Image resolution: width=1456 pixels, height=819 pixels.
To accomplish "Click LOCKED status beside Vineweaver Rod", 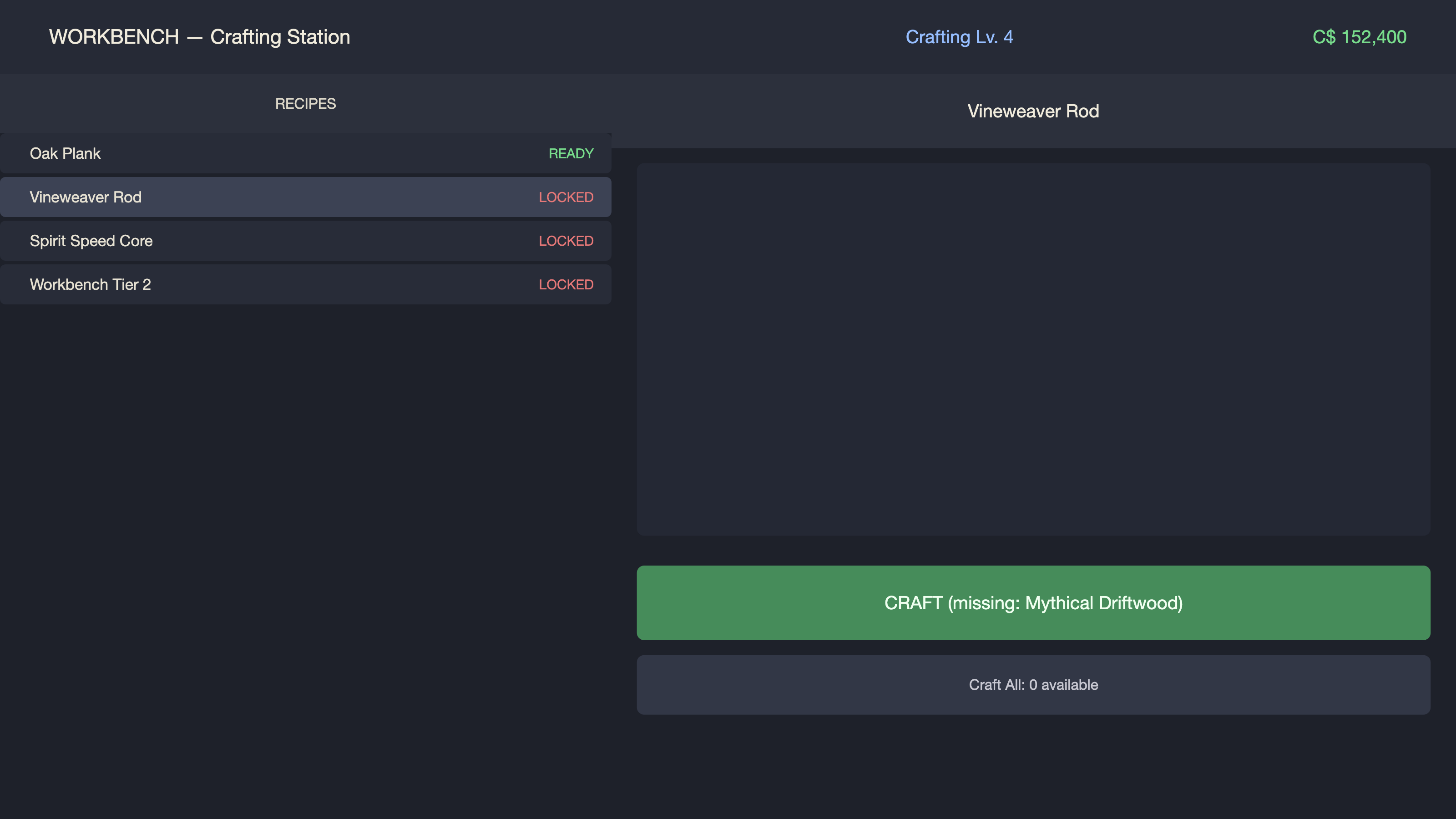I will coord(566,197).
